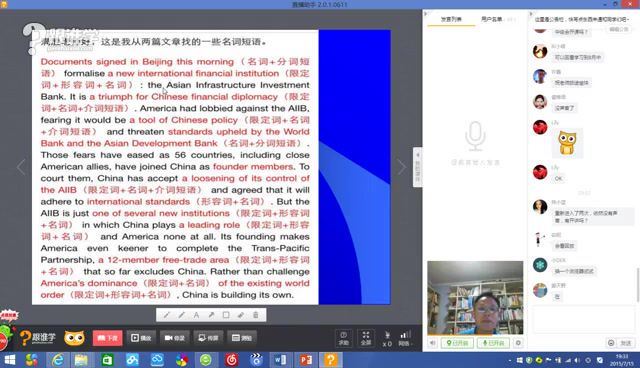Click the owl mascot icon in bottom bar

(74, 338)
